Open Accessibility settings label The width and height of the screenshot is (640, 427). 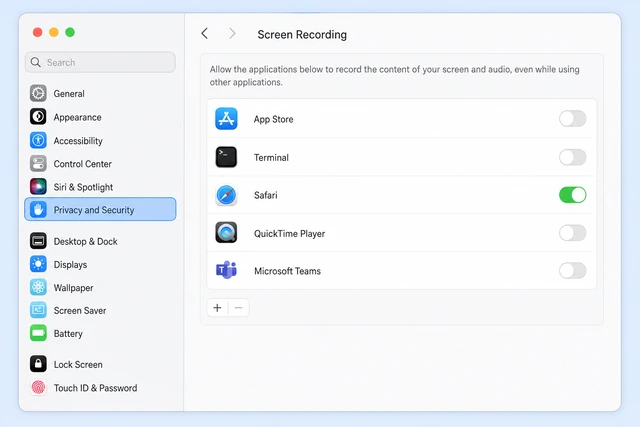(x=78, y=141)
